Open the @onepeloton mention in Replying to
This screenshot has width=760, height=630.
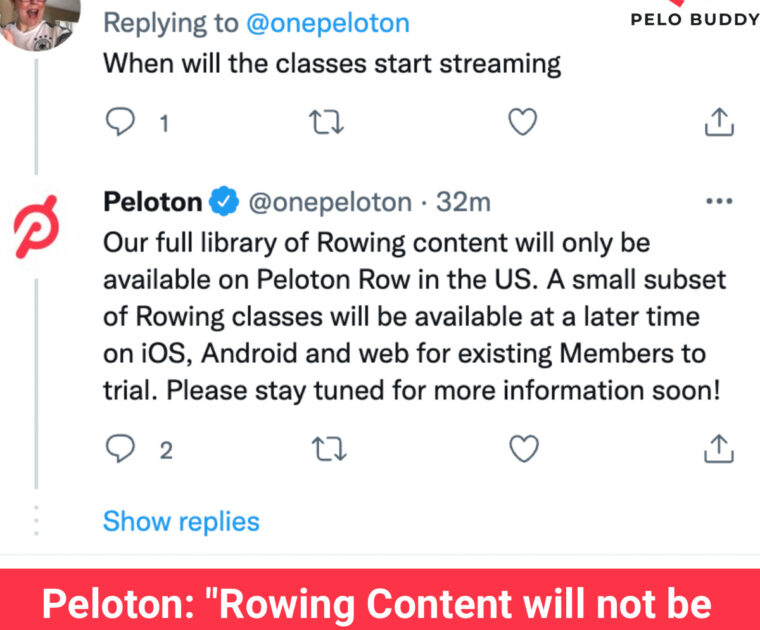coord(327,21)
